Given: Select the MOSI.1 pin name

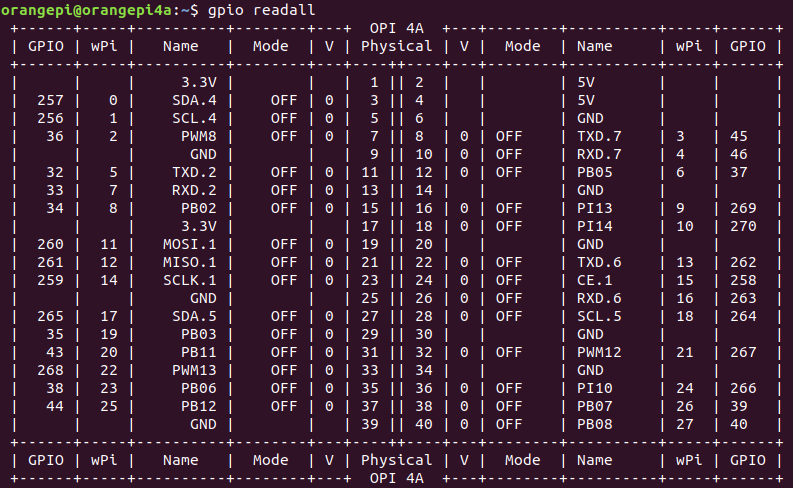Looking at the screenshot, I should (x=190, y=245).
